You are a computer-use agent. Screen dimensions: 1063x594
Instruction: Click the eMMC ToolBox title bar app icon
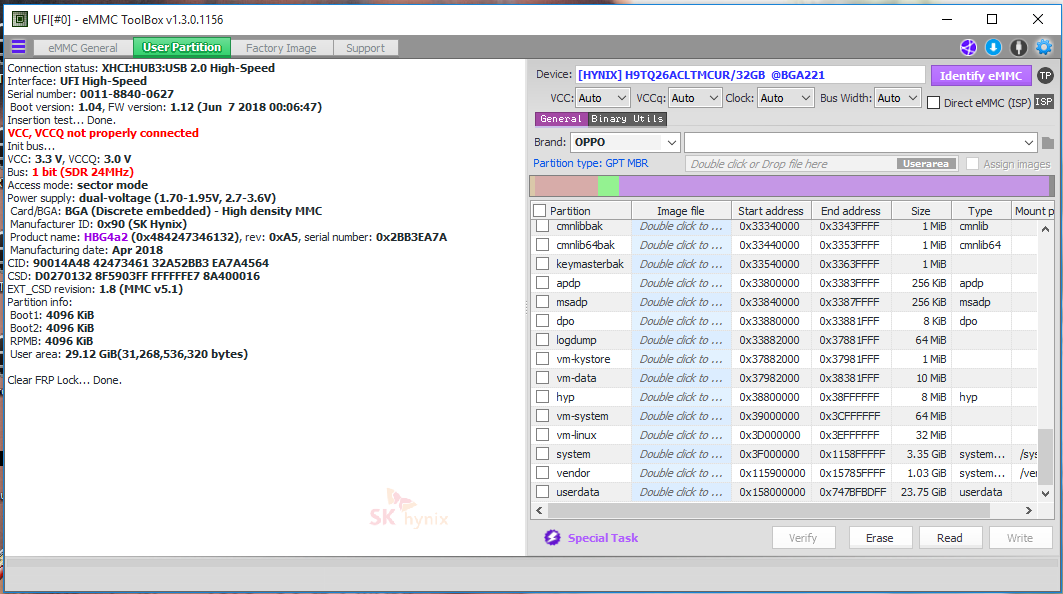click(x=20, y=19)
